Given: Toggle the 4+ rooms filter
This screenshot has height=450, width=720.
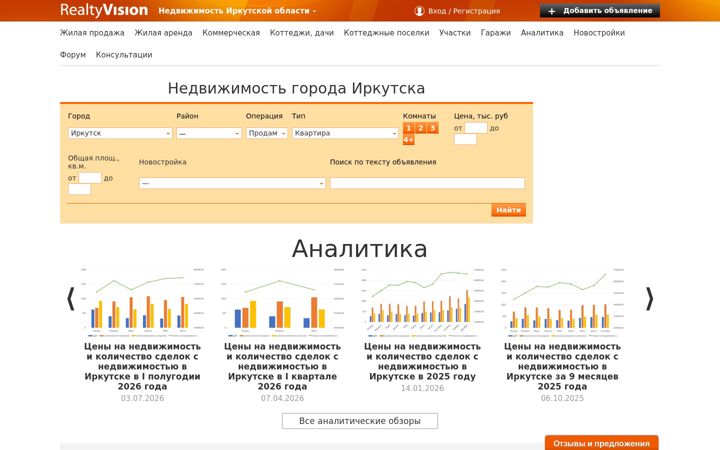Looking at the screenshot, I should point(409,140).
